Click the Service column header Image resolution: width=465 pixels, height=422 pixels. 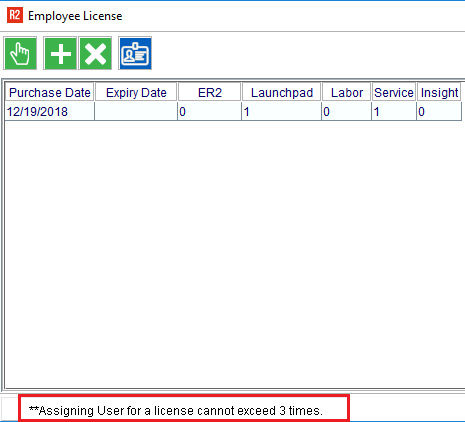[x=394, y=92]
